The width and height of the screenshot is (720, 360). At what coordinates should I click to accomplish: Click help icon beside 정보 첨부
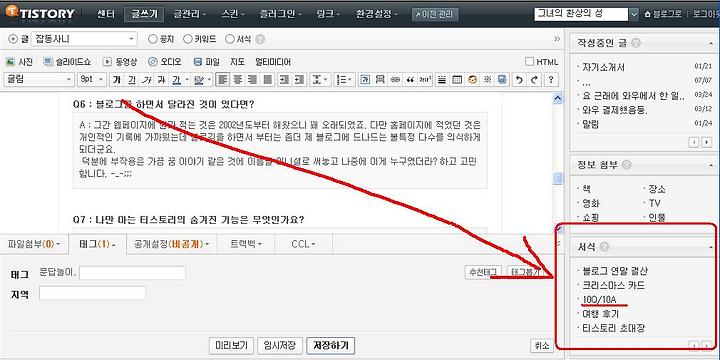coord(626,164)
